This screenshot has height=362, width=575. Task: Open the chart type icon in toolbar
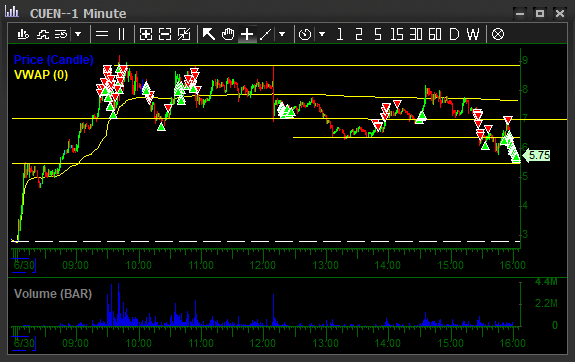click(x=23, y=34)
